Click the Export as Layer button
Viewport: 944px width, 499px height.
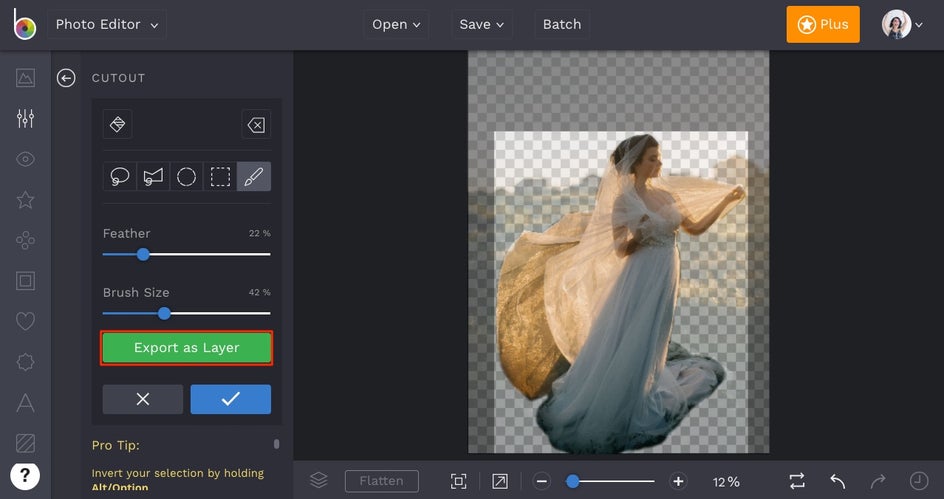[186, 348]
